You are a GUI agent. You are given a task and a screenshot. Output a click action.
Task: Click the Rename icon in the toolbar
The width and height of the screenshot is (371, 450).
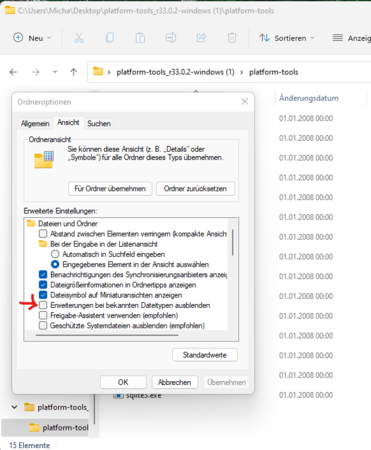pyautogui.click(x=171, y=38)
